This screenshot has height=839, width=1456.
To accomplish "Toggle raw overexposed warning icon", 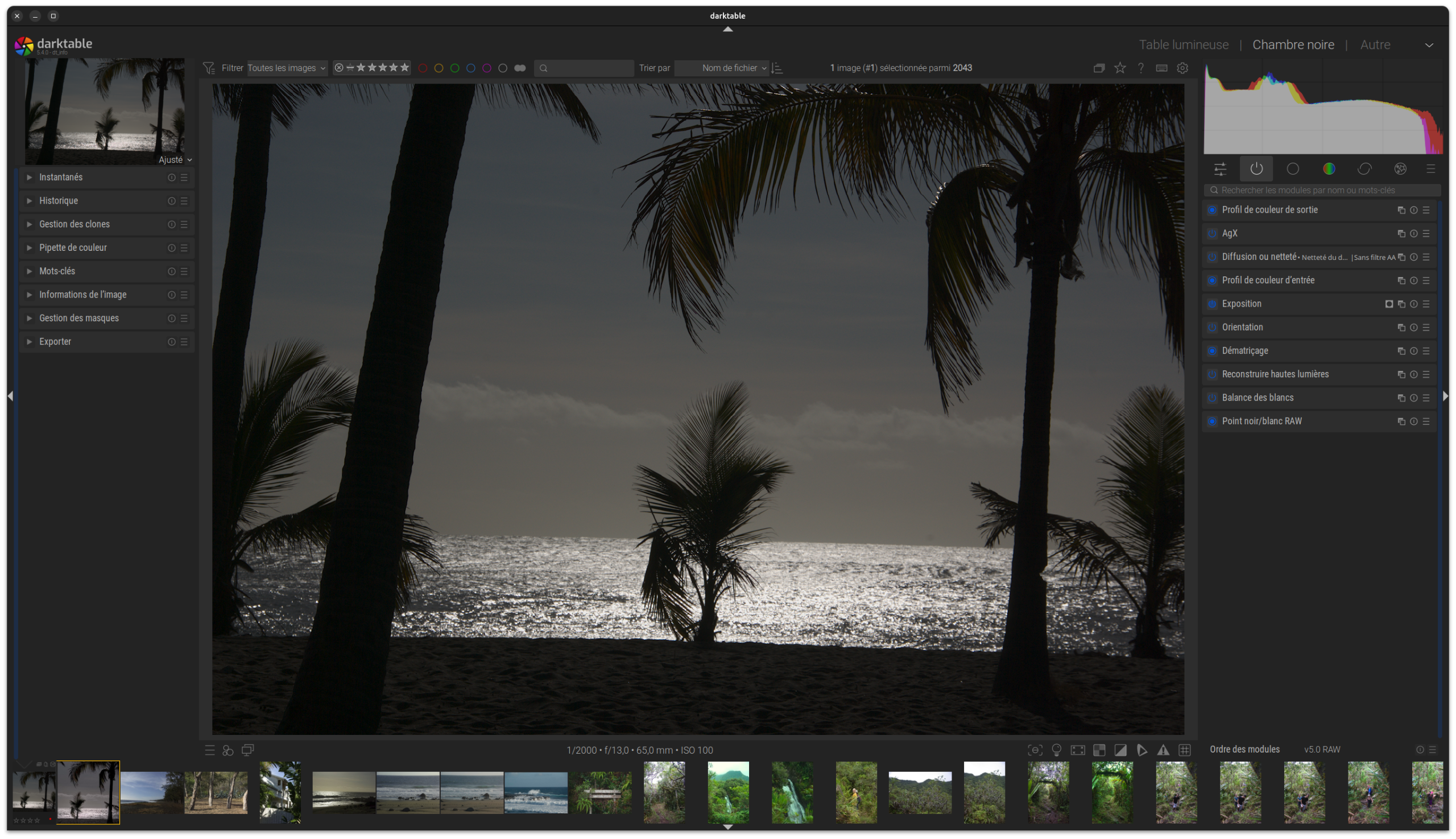I will [x=1099, y=750].
